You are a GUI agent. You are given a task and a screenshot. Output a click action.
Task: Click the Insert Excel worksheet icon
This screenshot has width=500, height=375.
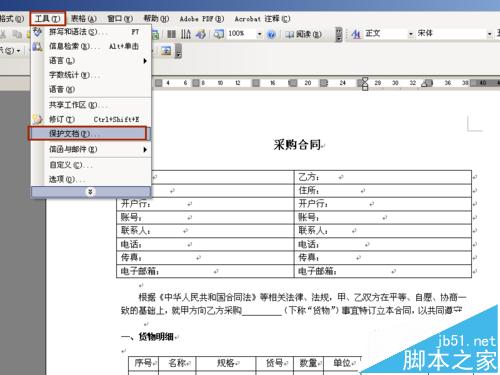point(155,34)
